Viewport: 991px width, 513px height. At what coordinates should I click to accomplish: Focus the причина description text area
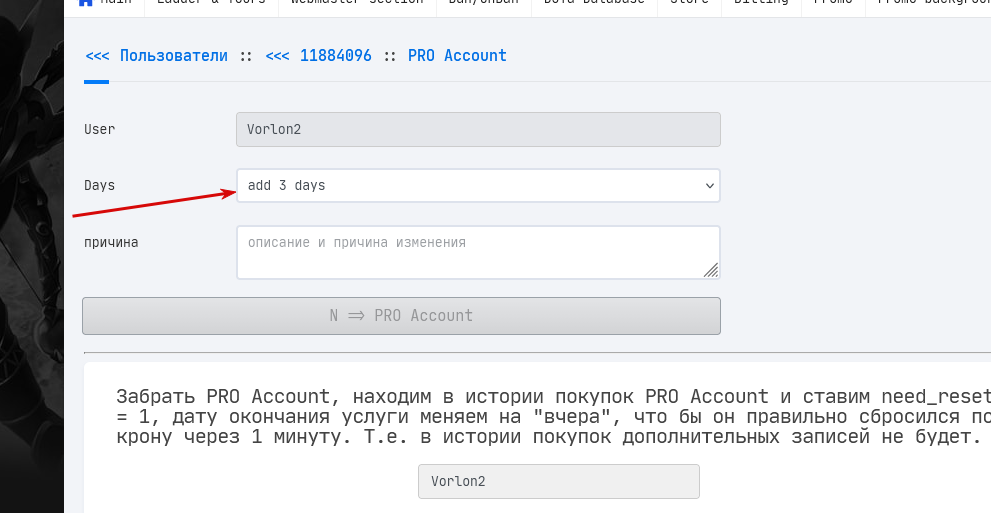(x=470, y=252)
